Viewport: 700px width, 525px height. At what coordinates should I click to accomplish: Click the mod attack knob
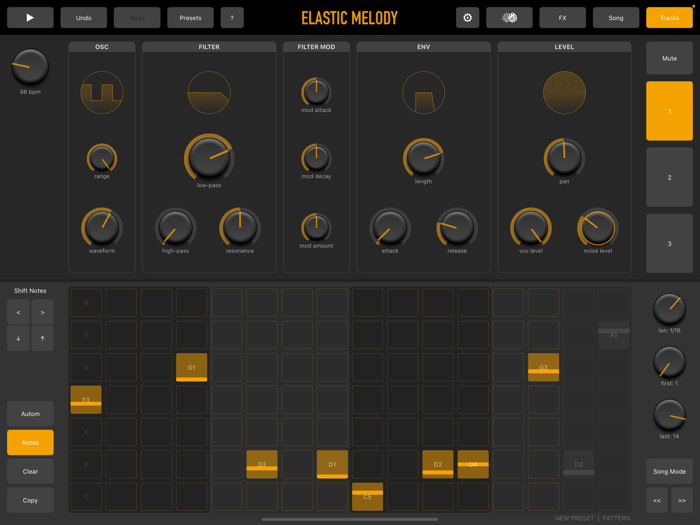coord(316,92)
